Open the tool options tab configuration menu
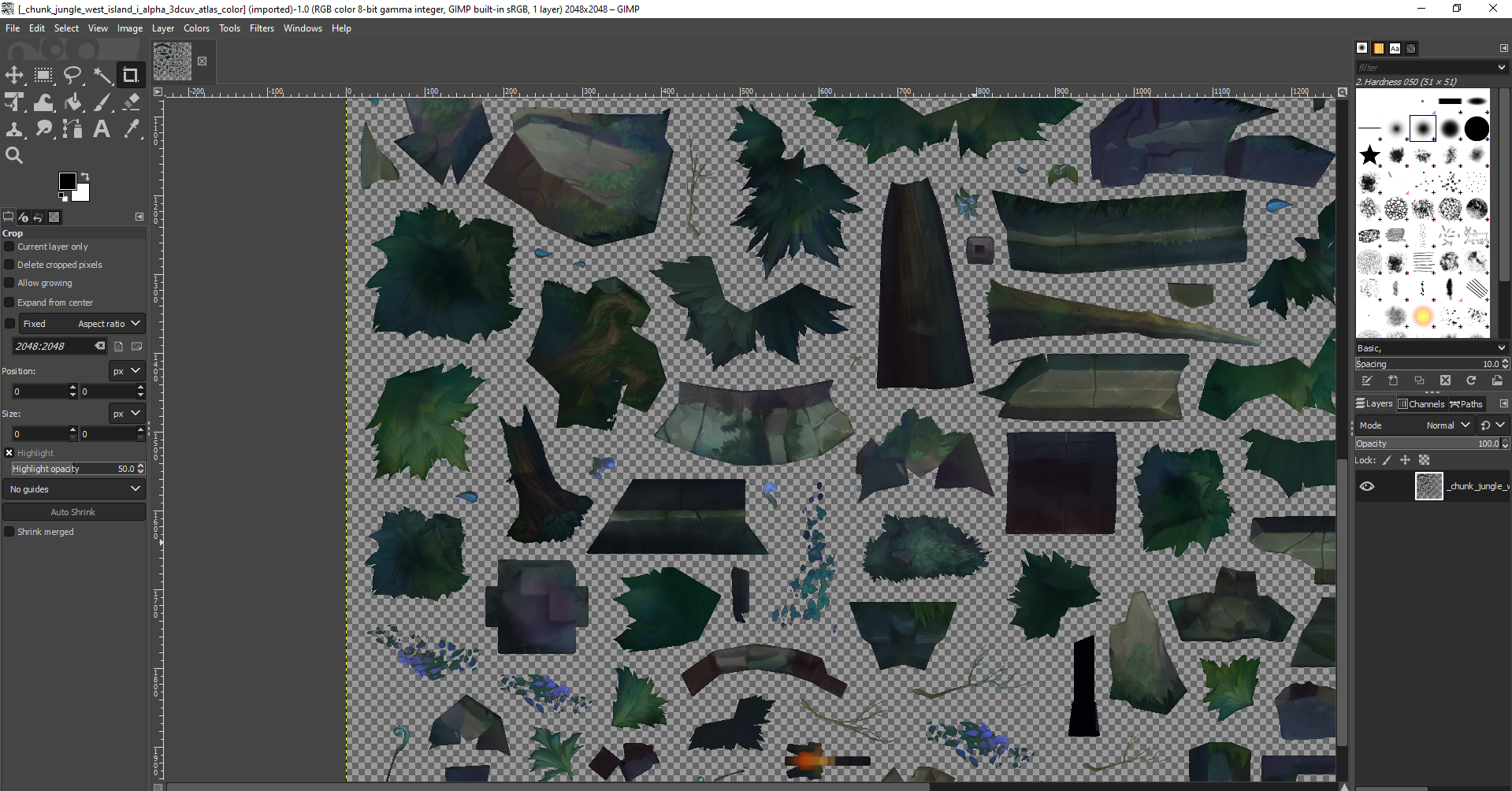1512x791 pixels. pos(139,217)
